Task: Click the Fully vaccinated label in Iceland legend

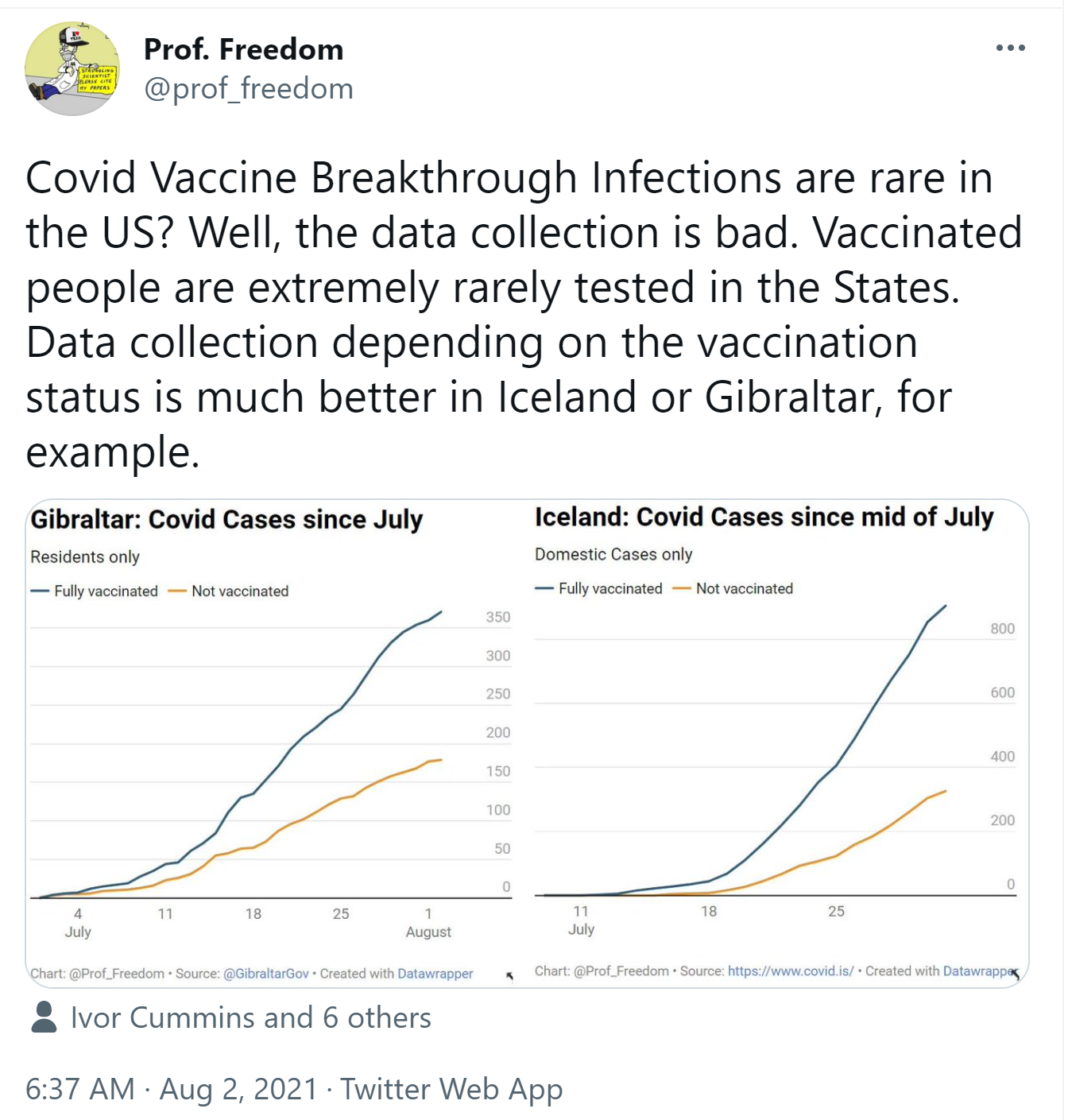Action: pos(610,589)
